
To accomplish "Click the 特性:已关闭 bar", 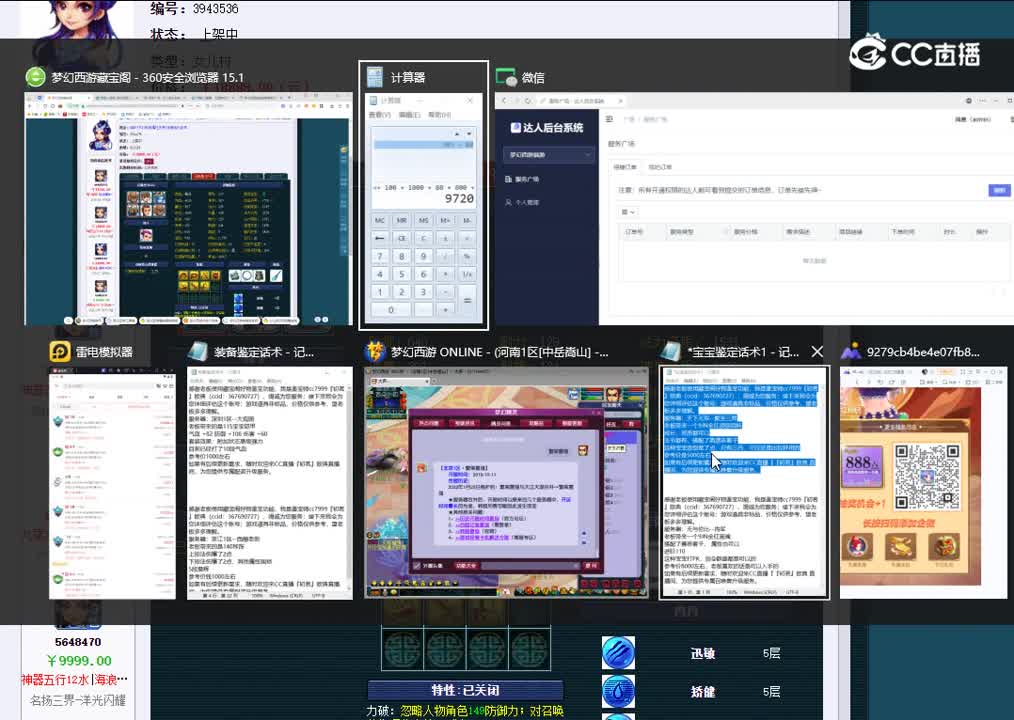I will pos(465,690).
